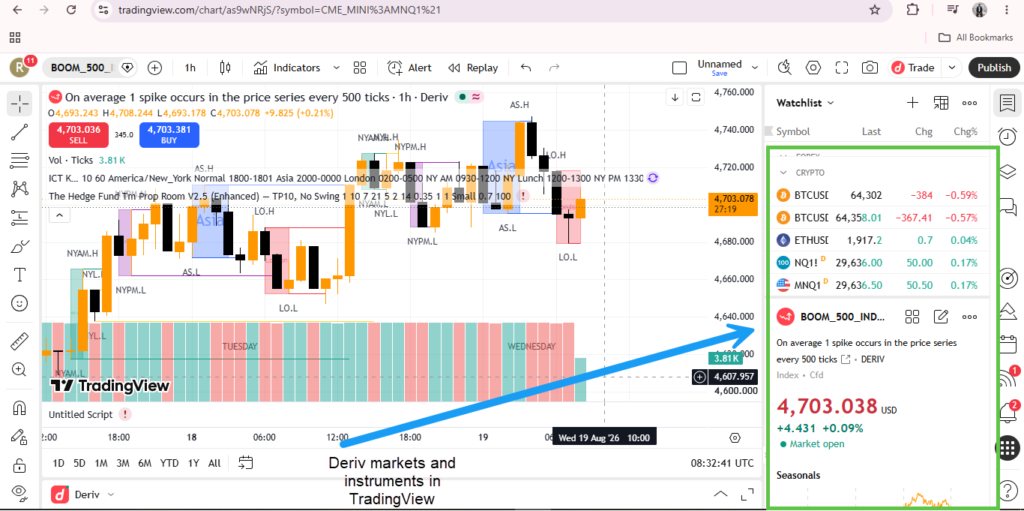
Task: Collapse the CRYPTO watchlist section
Action: pyautogui.click(x=784, y=173)
